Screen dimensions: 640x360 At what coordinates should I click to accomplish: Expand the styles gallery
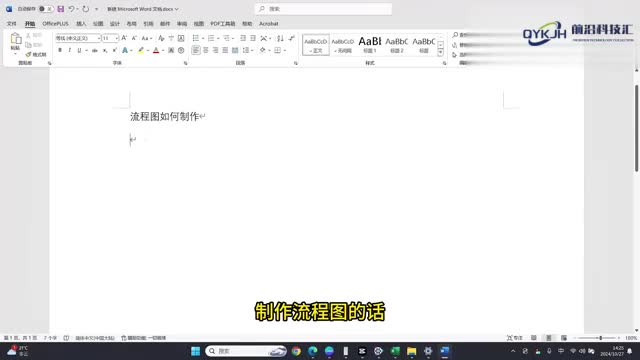click(440, 53)
